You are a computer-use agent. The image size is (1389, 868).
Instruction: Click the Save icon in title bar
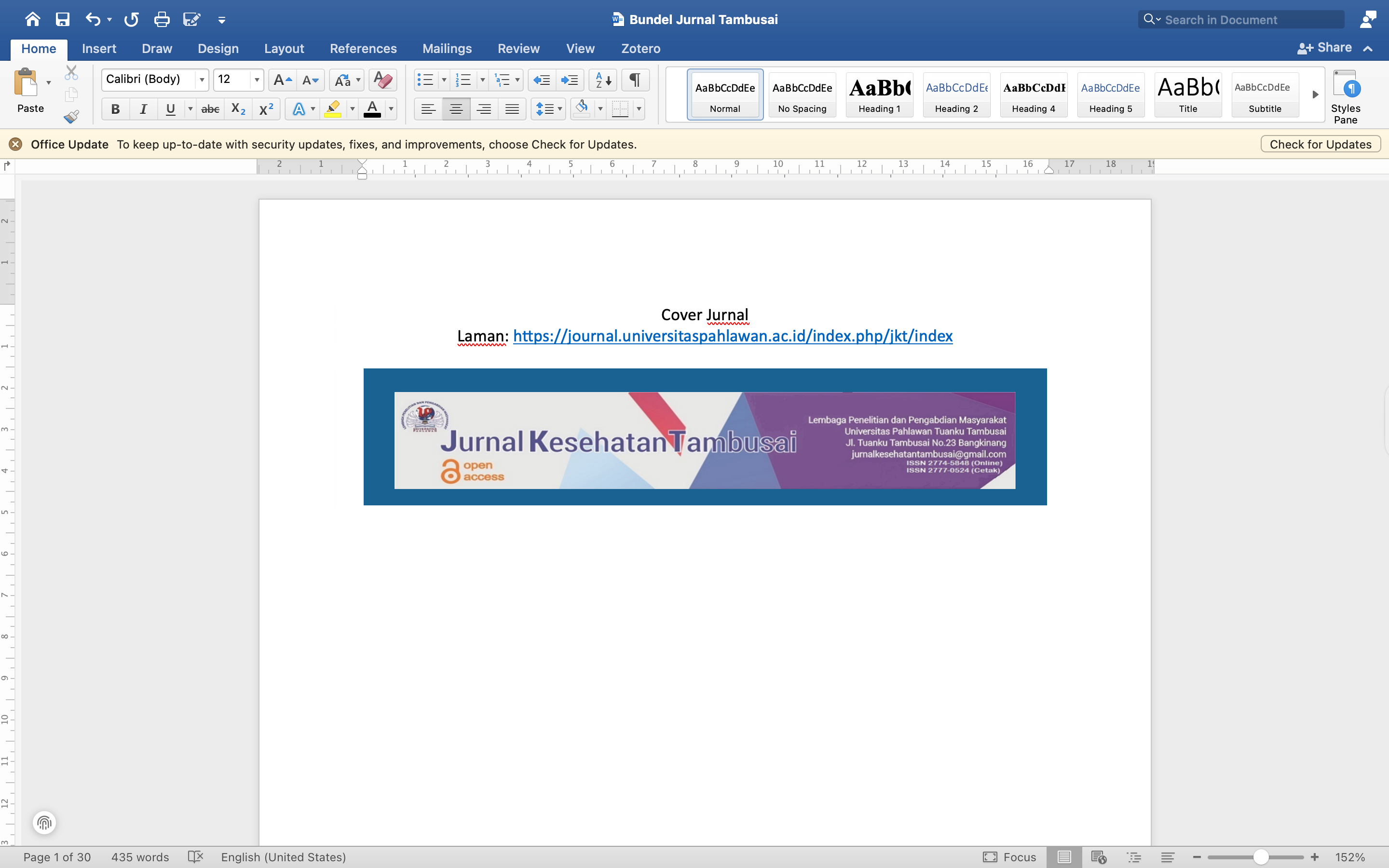63,19
